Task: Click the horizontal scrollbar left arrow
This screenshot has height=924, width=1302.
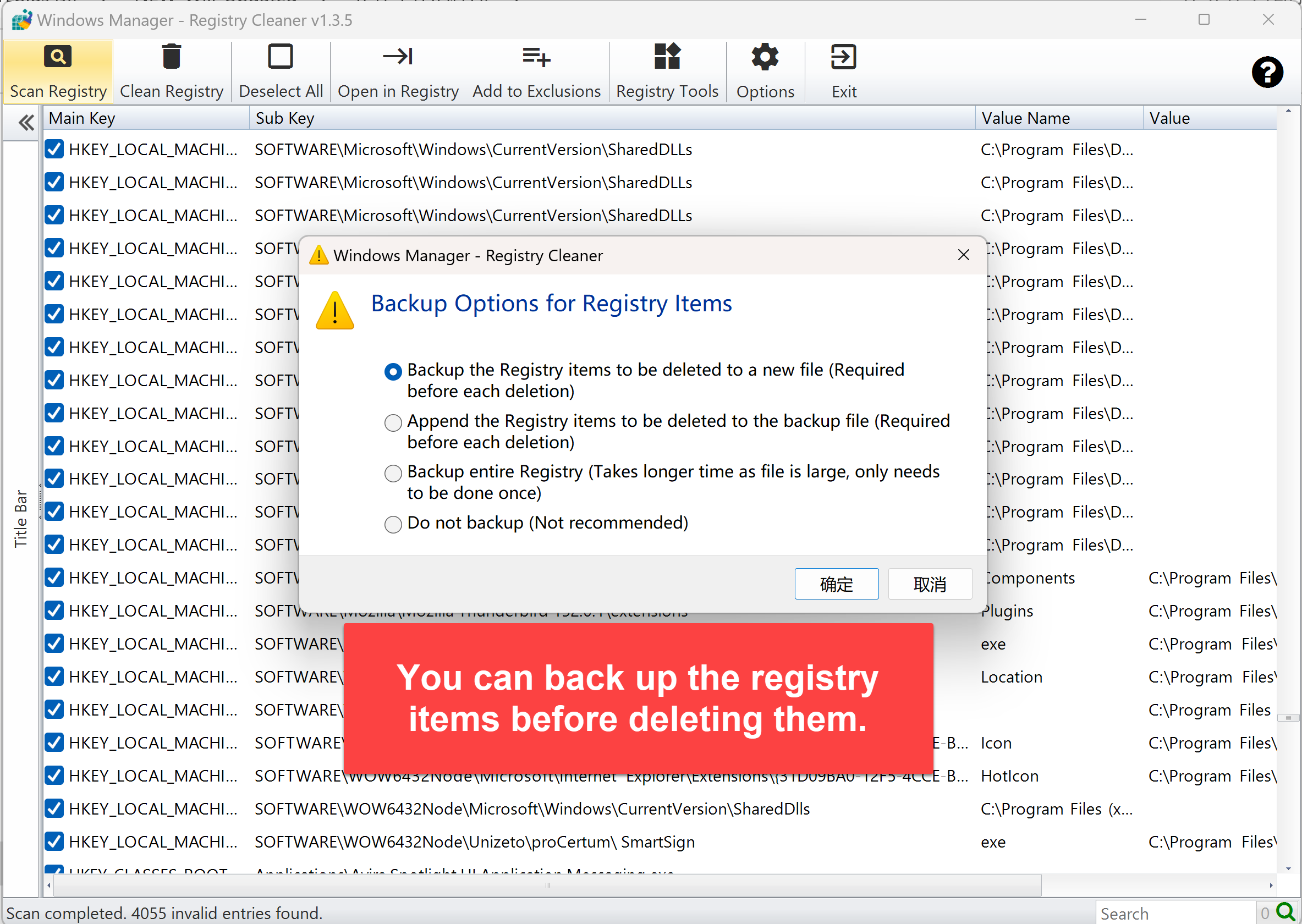Action: pyautogui.click(x=49, y=886)
